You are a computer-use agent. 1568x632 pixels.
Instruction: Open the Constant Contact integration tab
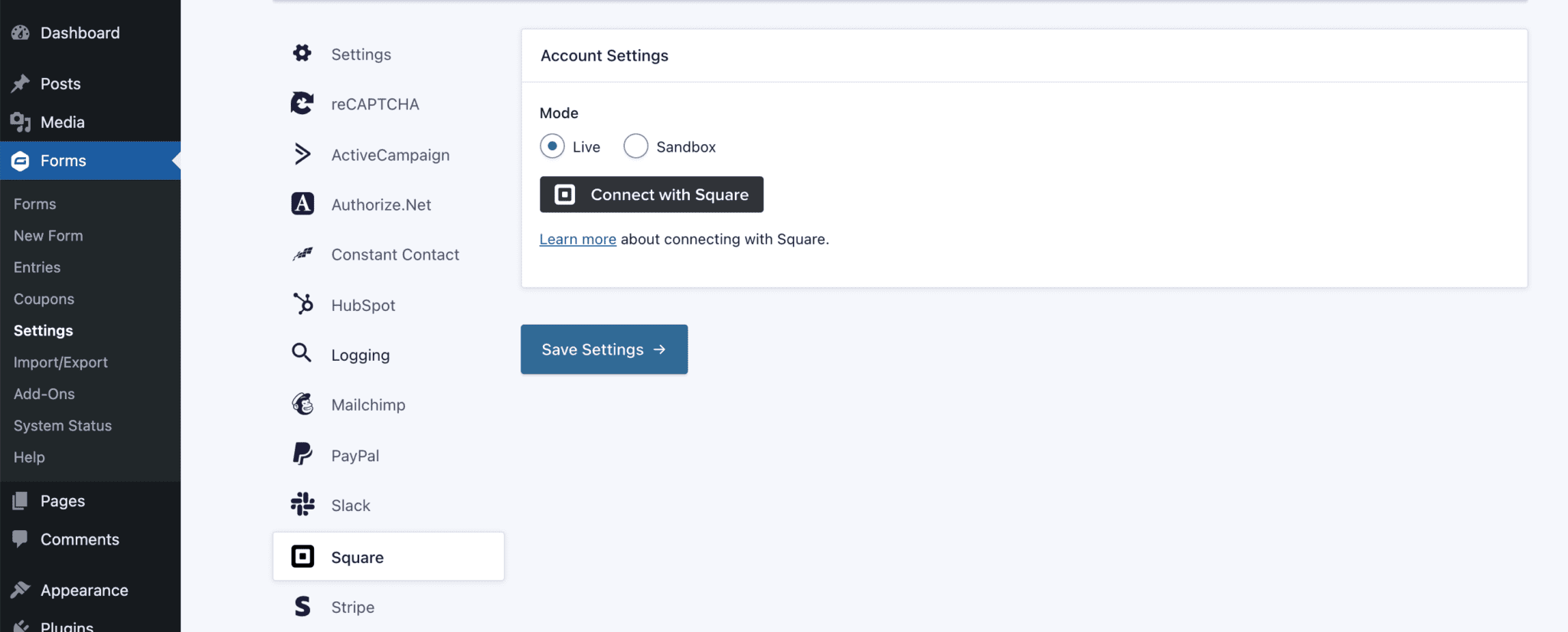coord(395,254)
